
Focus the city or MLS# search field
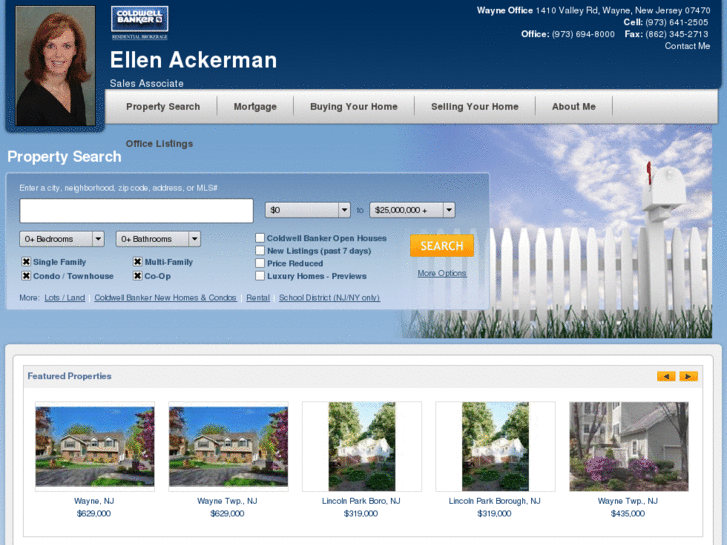click(x=136, y=211)
